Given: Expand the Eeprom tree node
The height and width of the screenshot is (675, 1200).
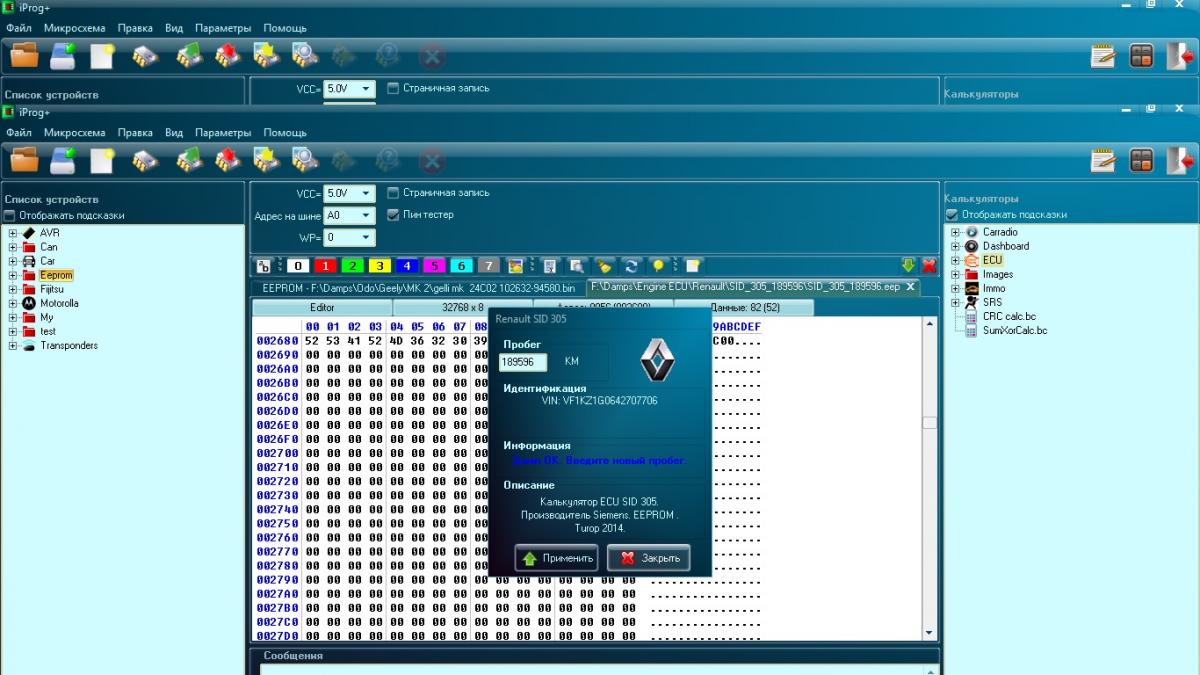Looking at the screenshot, I should pos(13,275).
